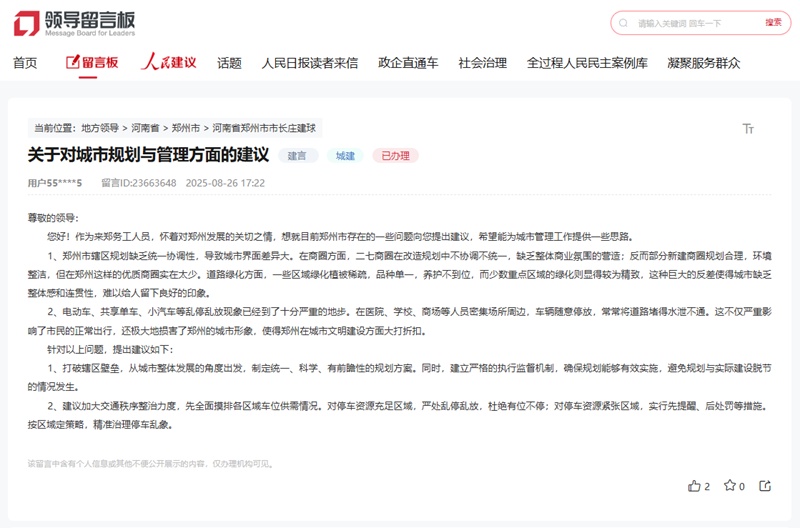Image resolution: width=800 pixels, height=528 pixels.
Task: Open the 城建 category tag
Action: [345, 156]
